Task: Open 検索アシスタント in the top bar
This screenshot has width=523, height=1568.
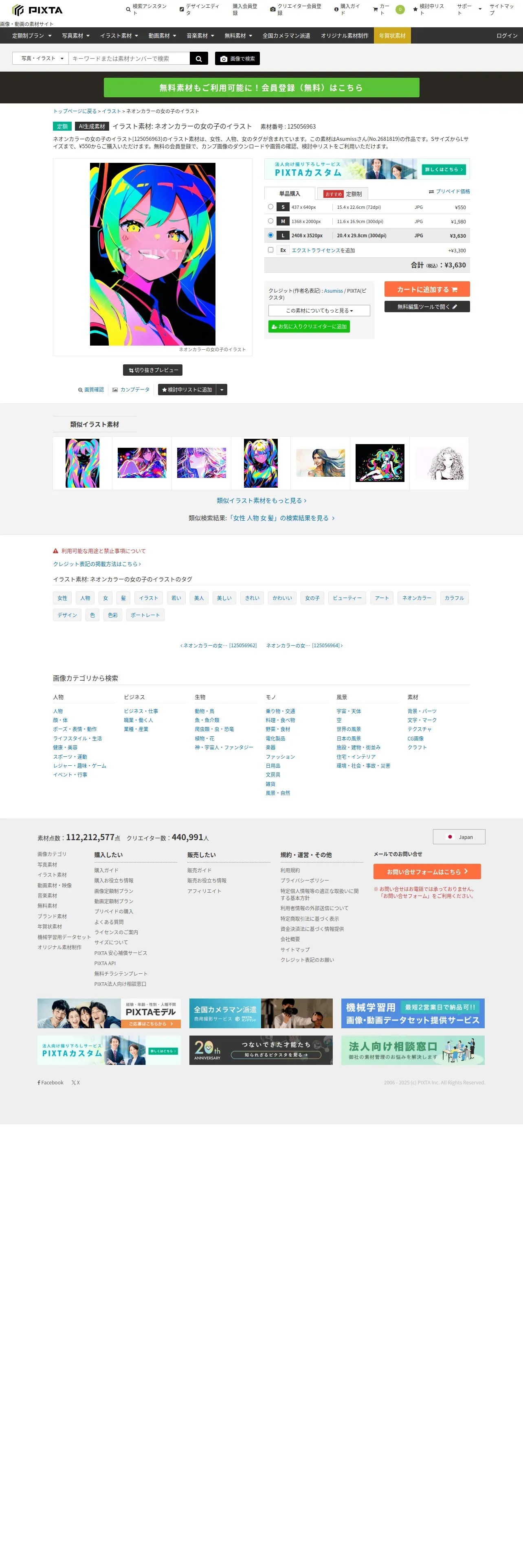Action: click(147, 9)
